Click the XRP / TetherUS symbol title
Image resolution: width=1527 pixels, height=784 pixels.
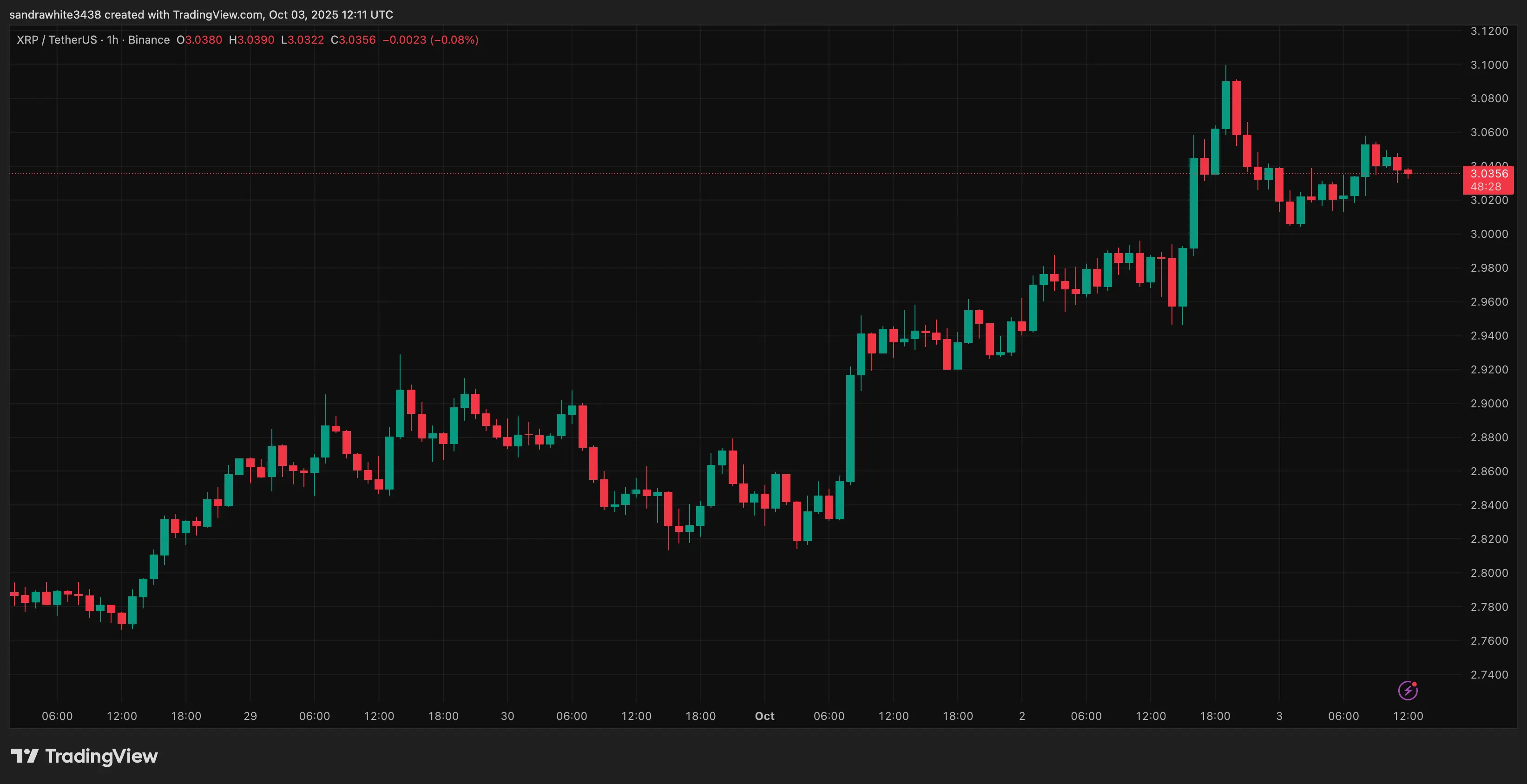click(56, 39)
